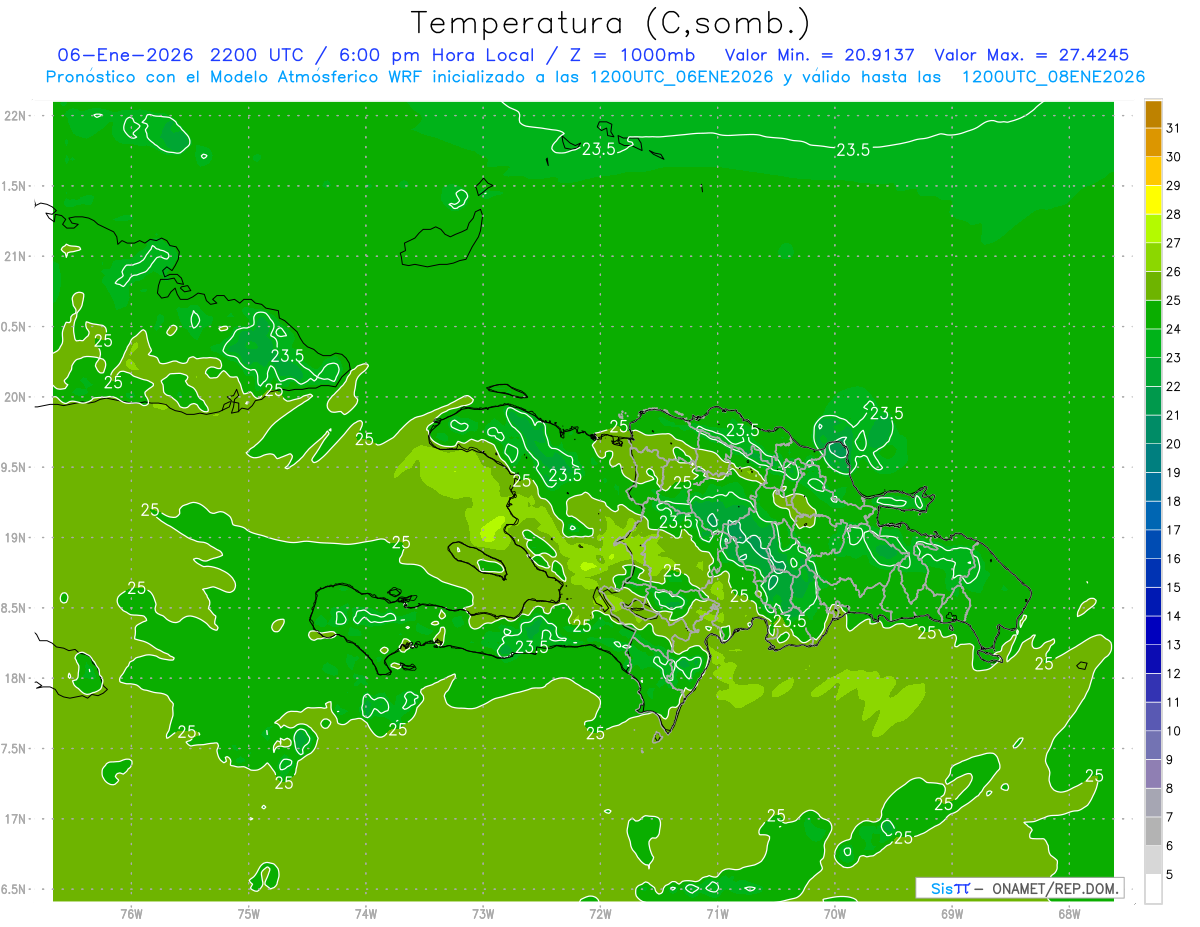Click the 73W longitude axis label

click(483, 914)
